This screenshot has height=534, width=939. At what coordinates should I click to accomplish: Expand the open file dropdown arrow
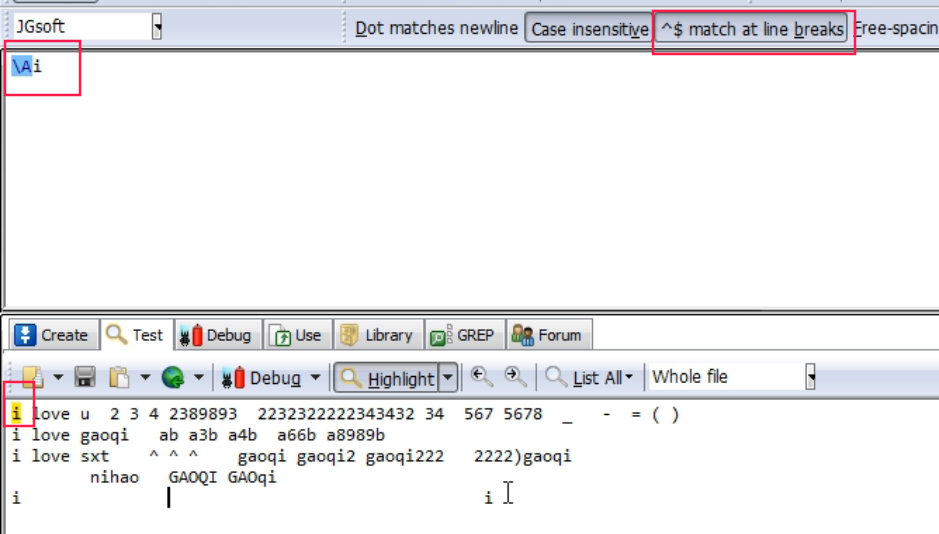coord(58,378)
